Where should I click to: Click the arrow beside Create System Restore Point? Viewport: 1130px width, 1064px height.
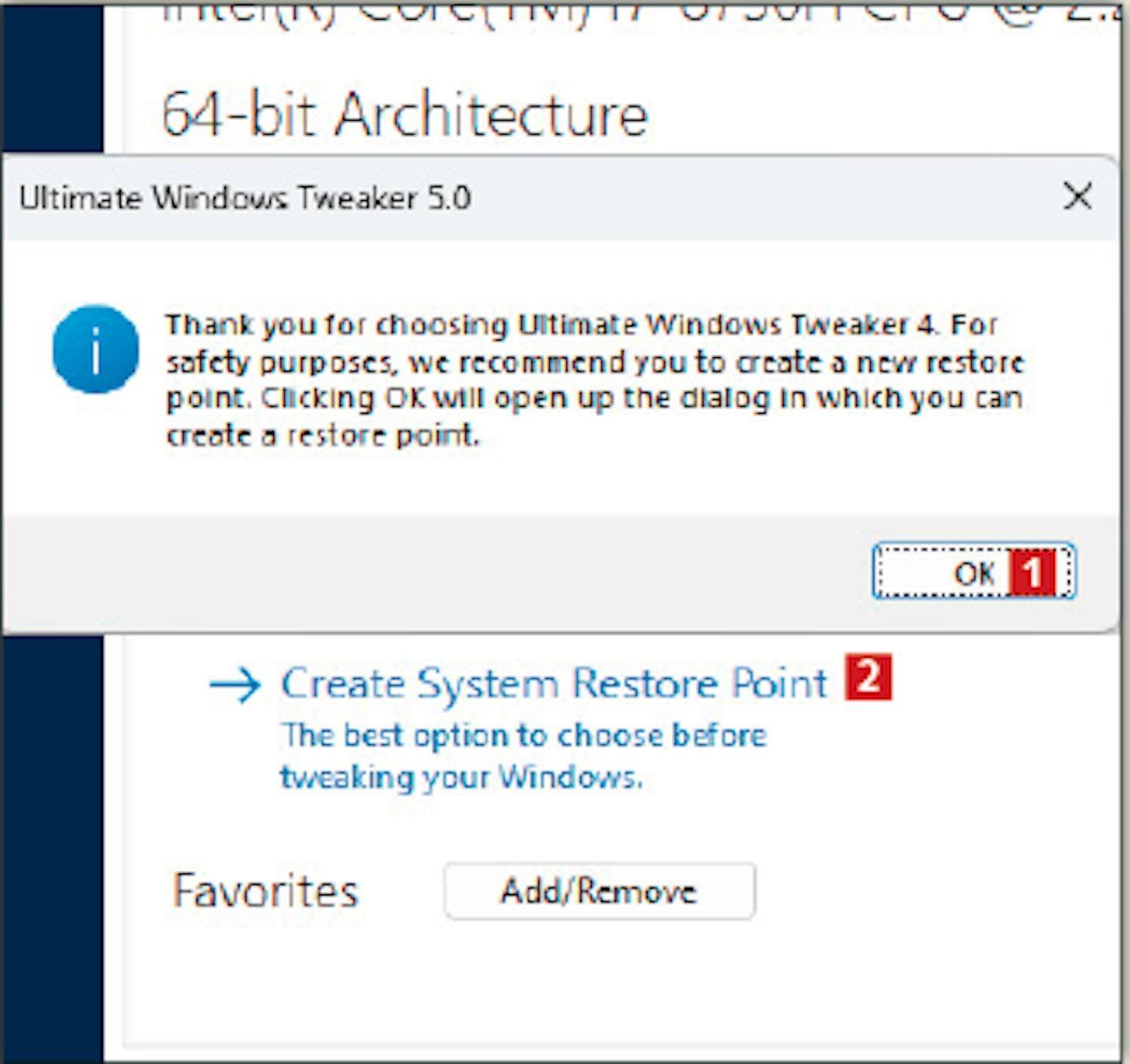click(235, 685)
